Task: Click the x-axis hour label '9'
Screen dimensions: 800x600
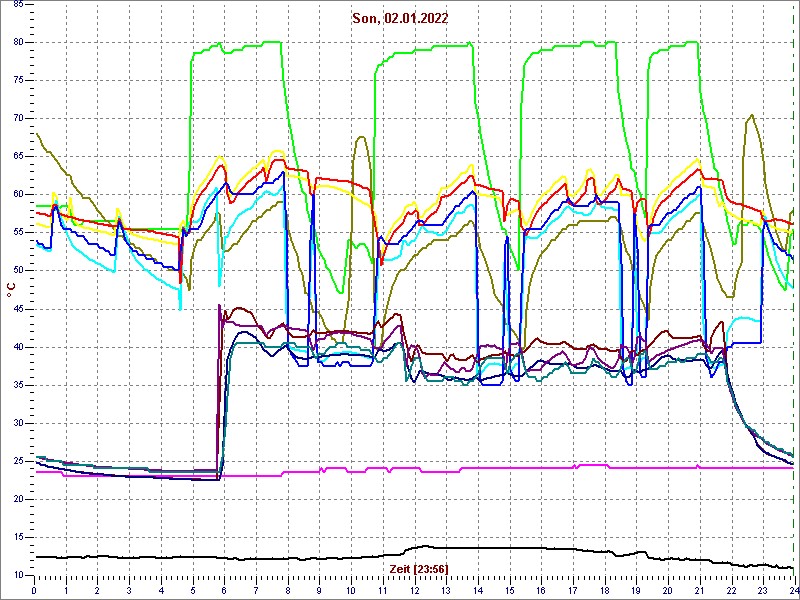Action: pos(319,590)
